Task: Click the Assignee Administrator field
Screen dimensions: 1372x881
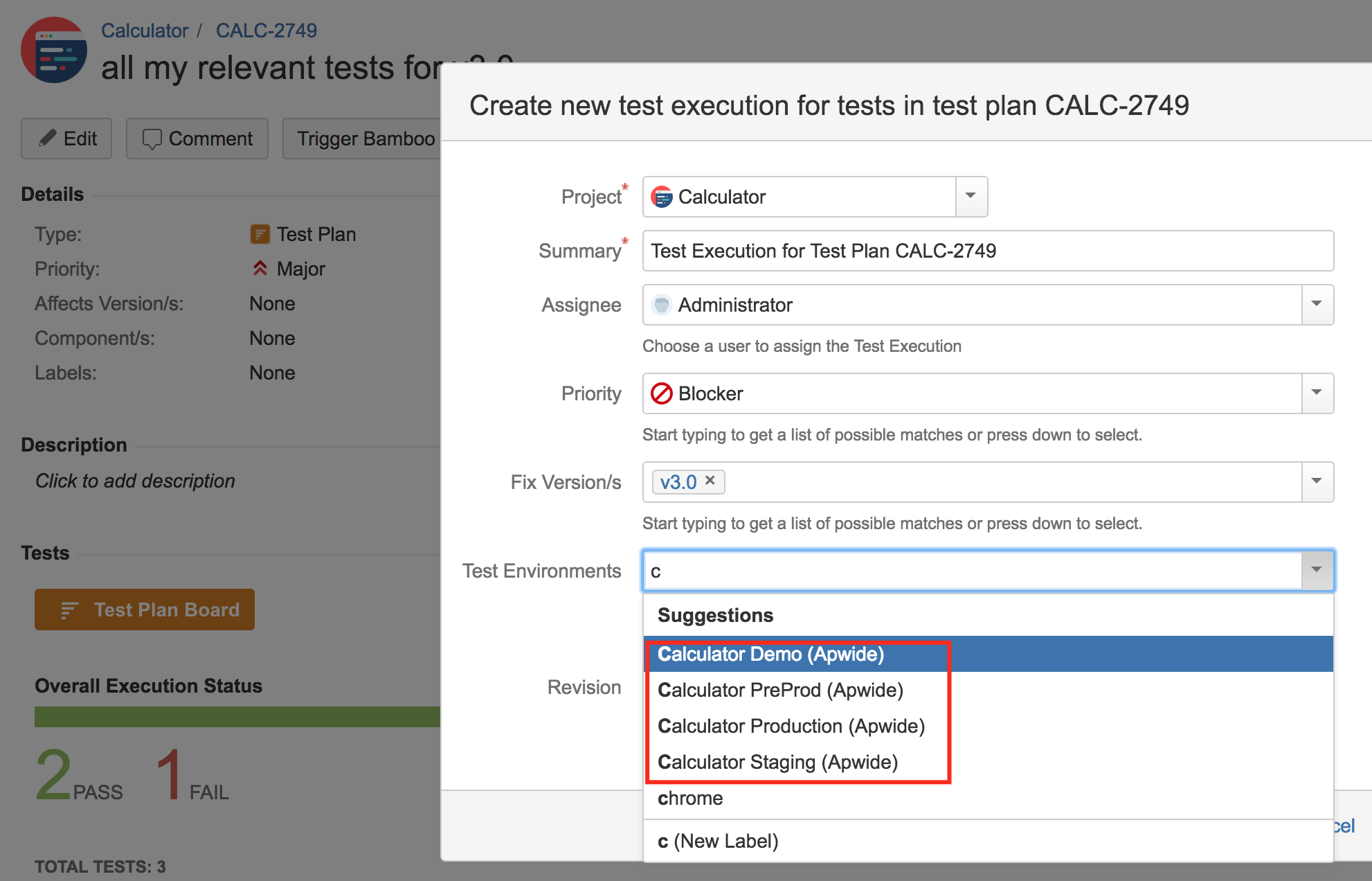Action: pos(988,305)
